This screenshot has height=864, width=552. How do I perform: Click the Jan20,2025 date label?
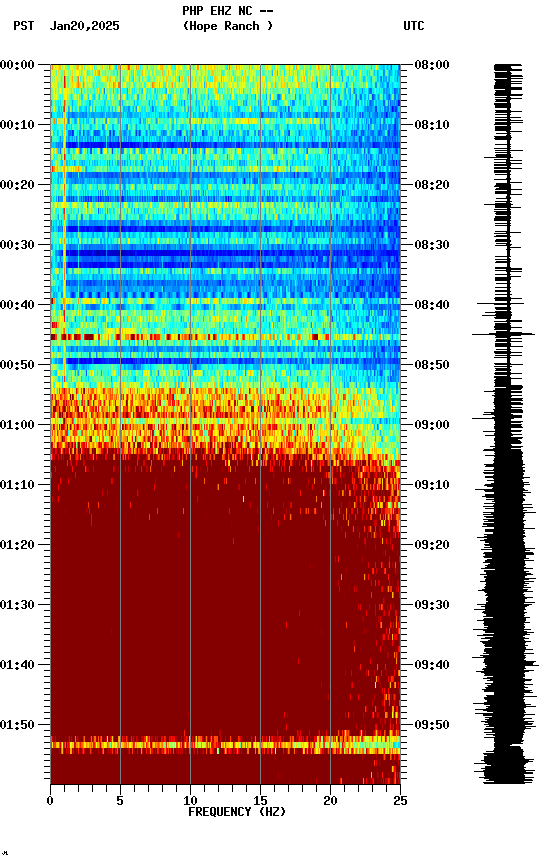(x=84, y=26)
